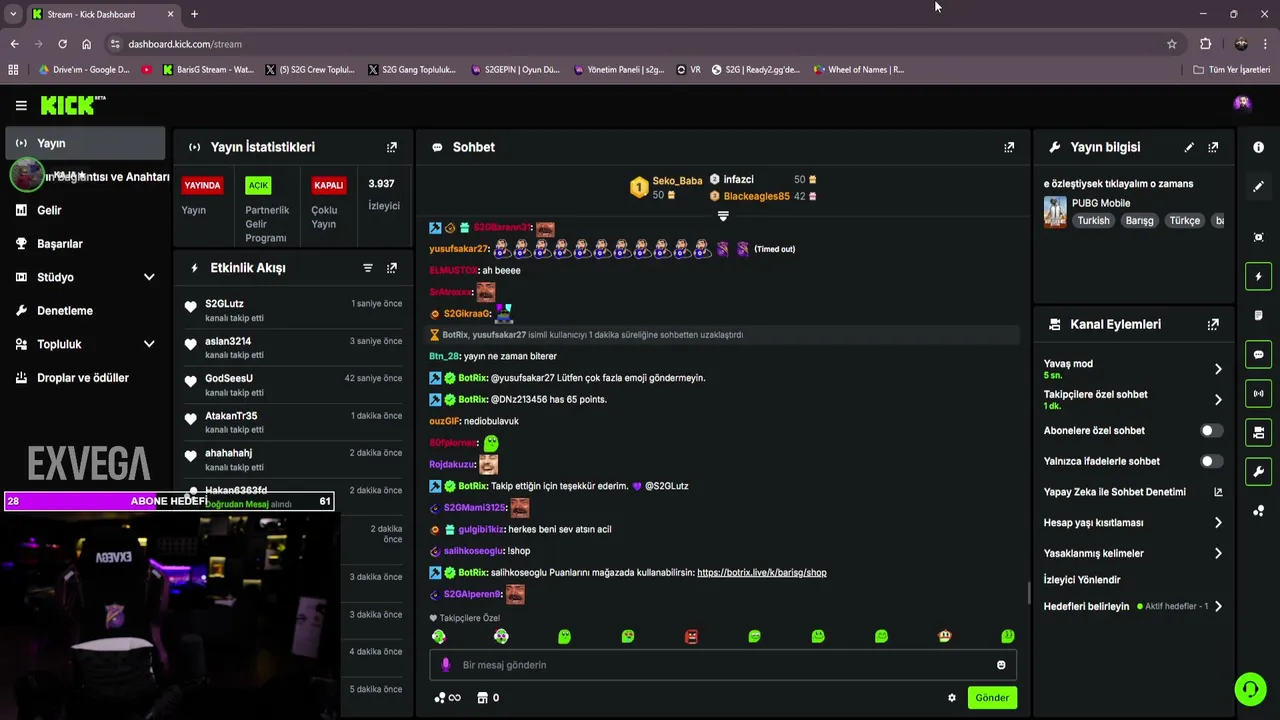
Task: Open browser extensions puzzle icon
Action: [1206, 44]
